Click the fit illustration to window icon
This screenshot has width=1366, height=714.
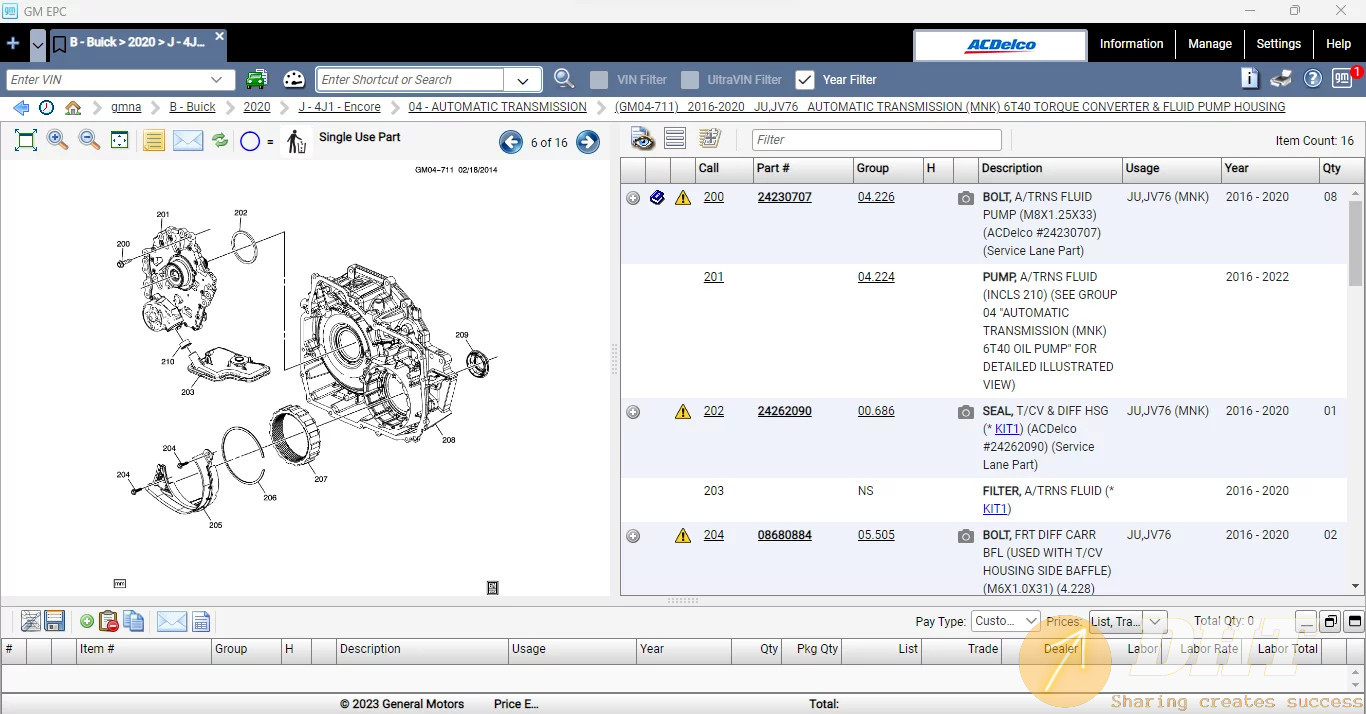tap(26, 141)
